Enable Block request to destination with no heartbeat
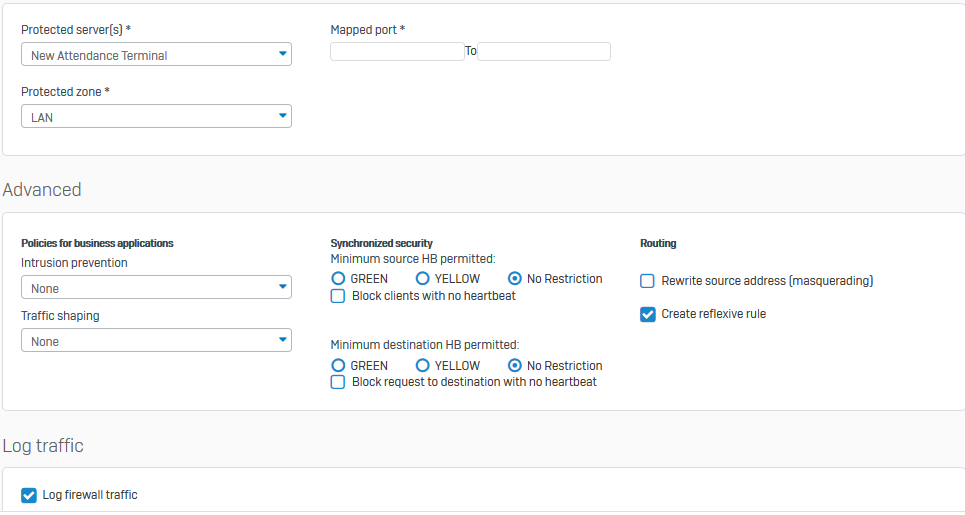Image resolution: width=965 pixels, height=515 pixels. (x=339, y=382)
